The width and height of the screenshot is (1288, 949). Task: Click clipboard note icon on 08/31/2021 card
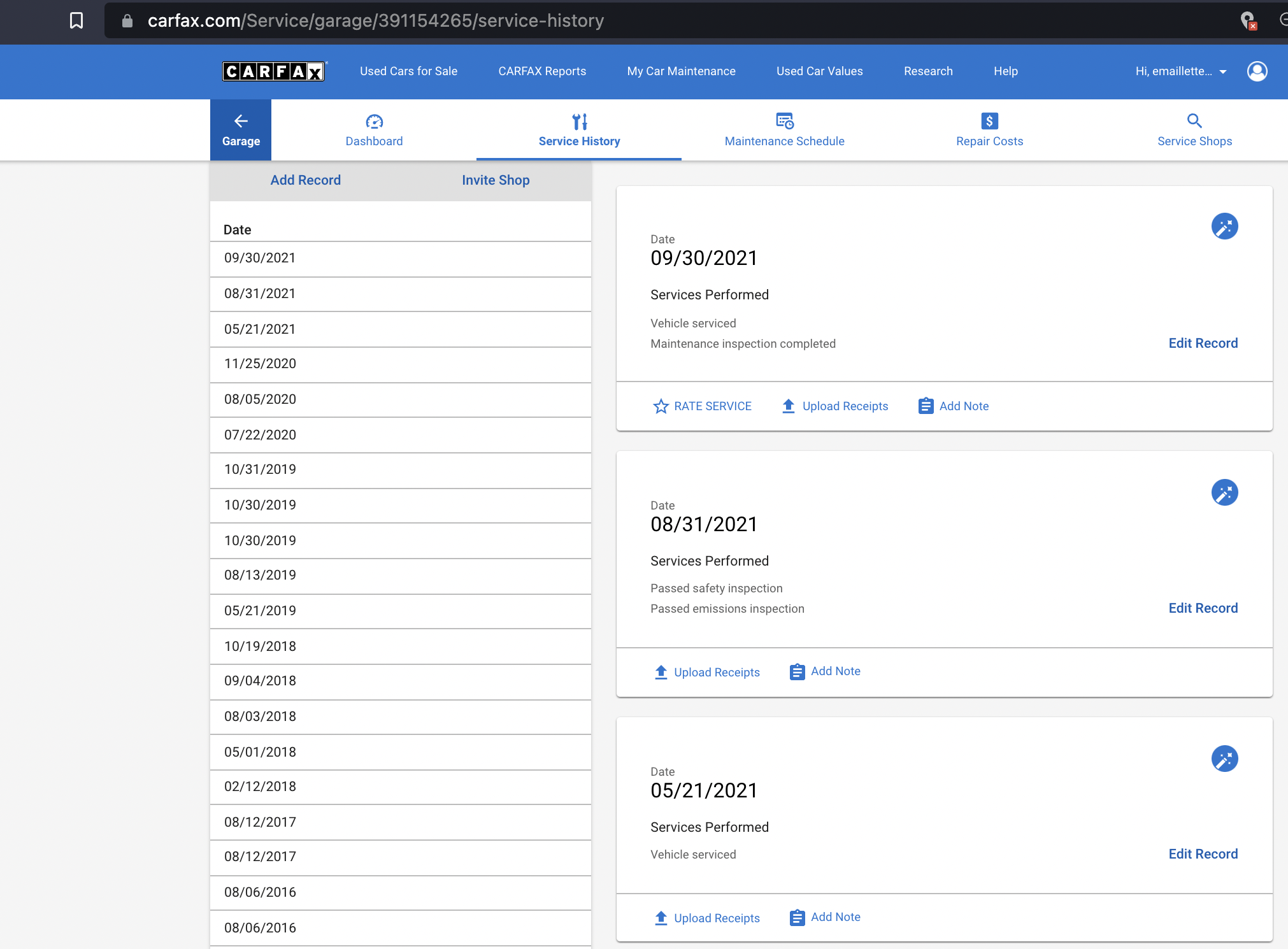coord(797,672)
